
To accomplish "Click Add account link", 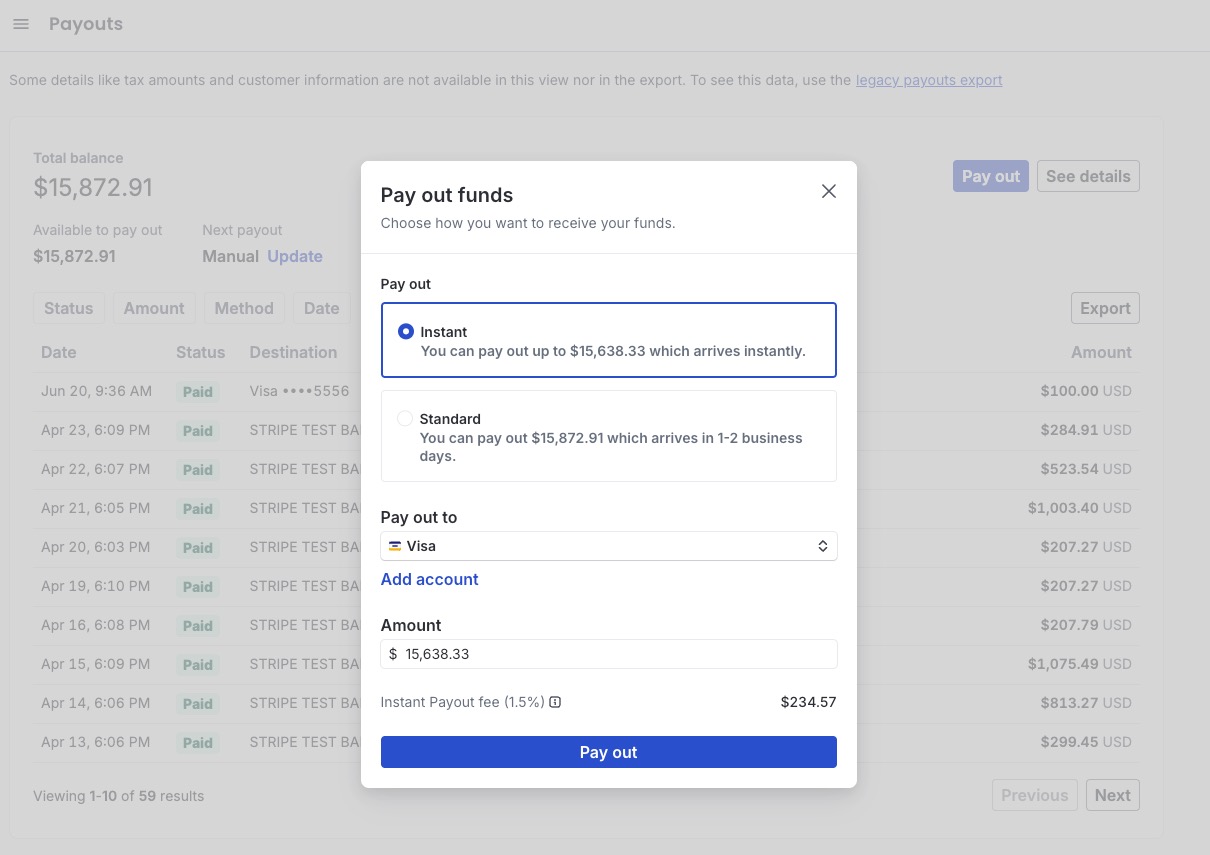I will coord(429,579).
